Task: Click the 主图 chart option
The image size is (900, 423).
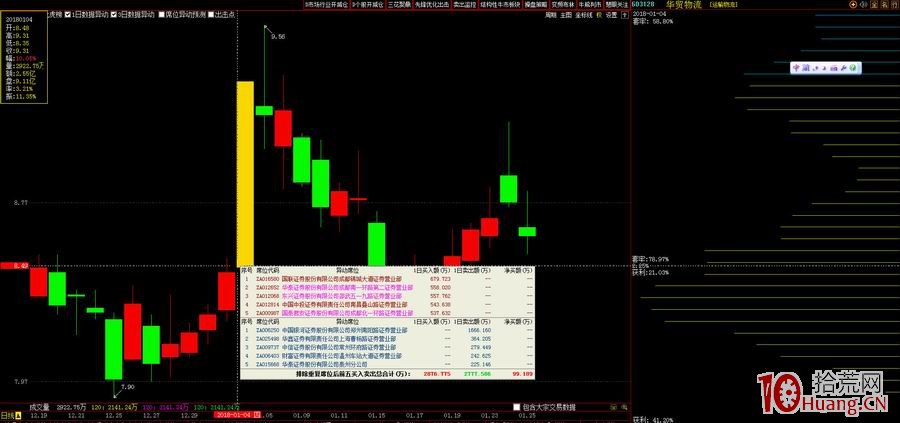Action: [566, 15]
